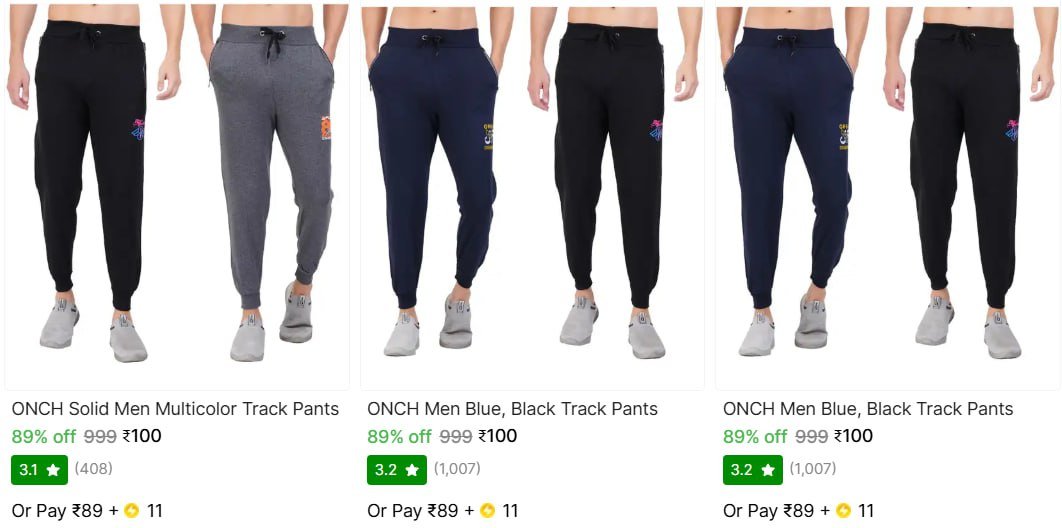Open the (408) reviews count
This screenshot has width=1062, height=528.
click(93, 468)
